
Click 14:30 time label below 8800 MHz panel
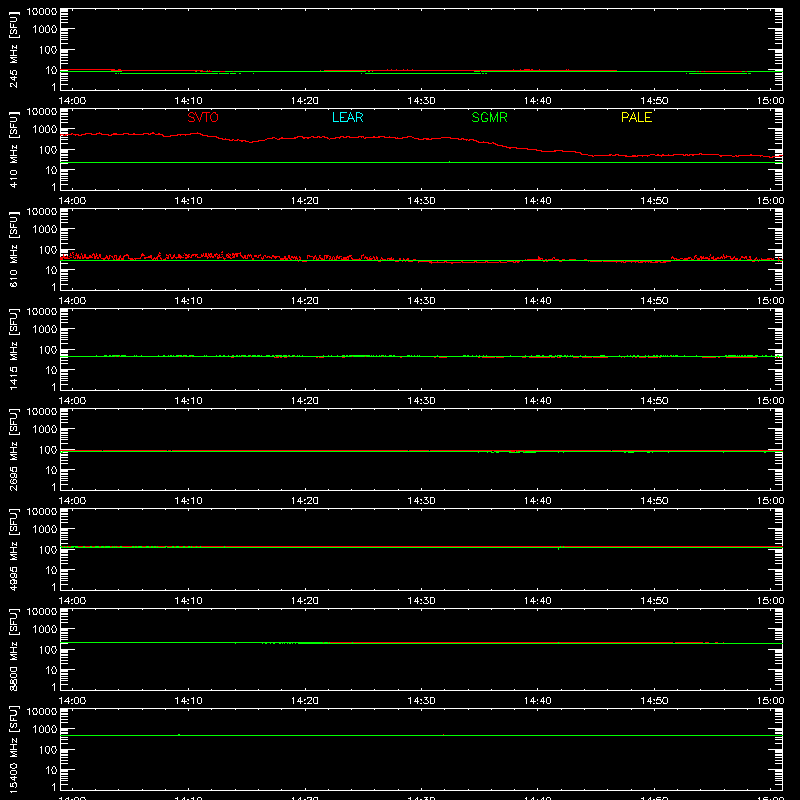tap(421, 701)
